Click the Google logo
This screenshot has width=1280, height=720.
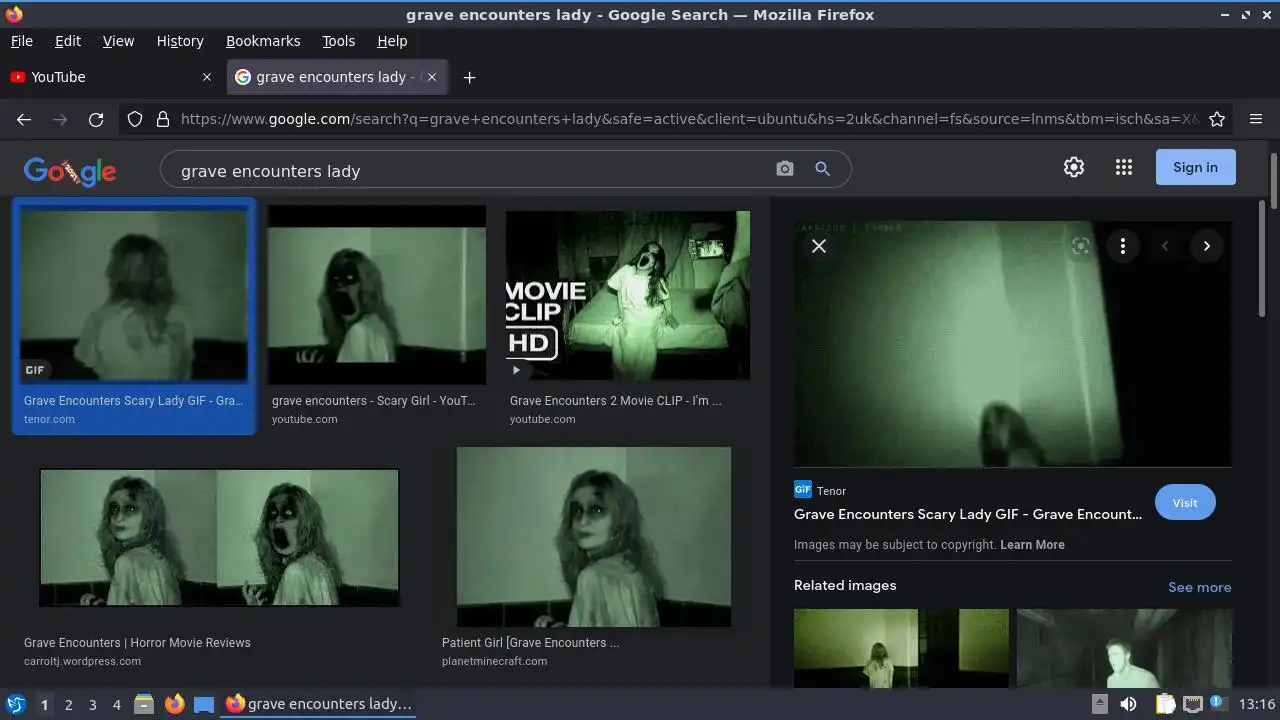(x=70, y=171)
